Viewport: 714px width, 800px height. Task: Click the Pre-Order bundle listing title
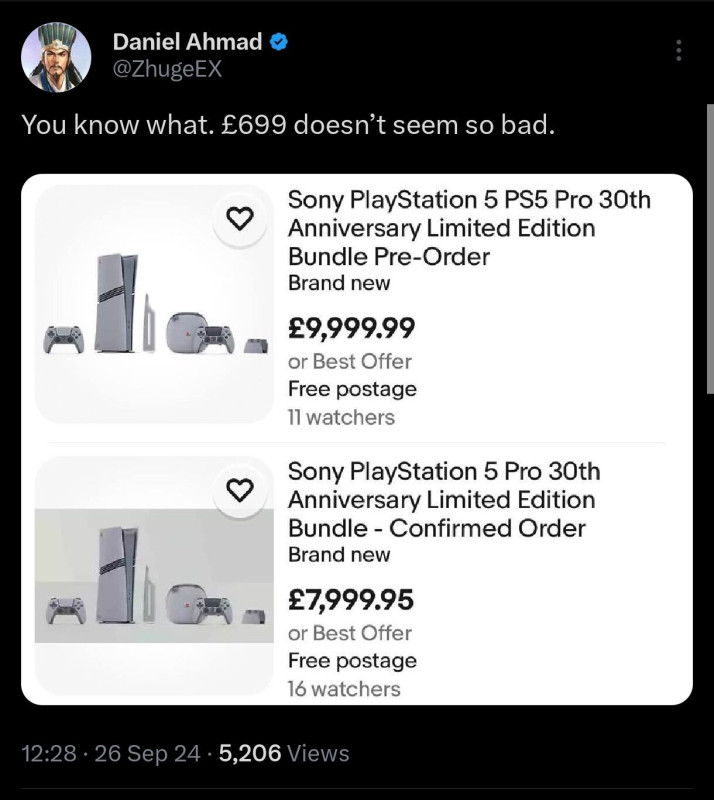(x=468, y=228)
